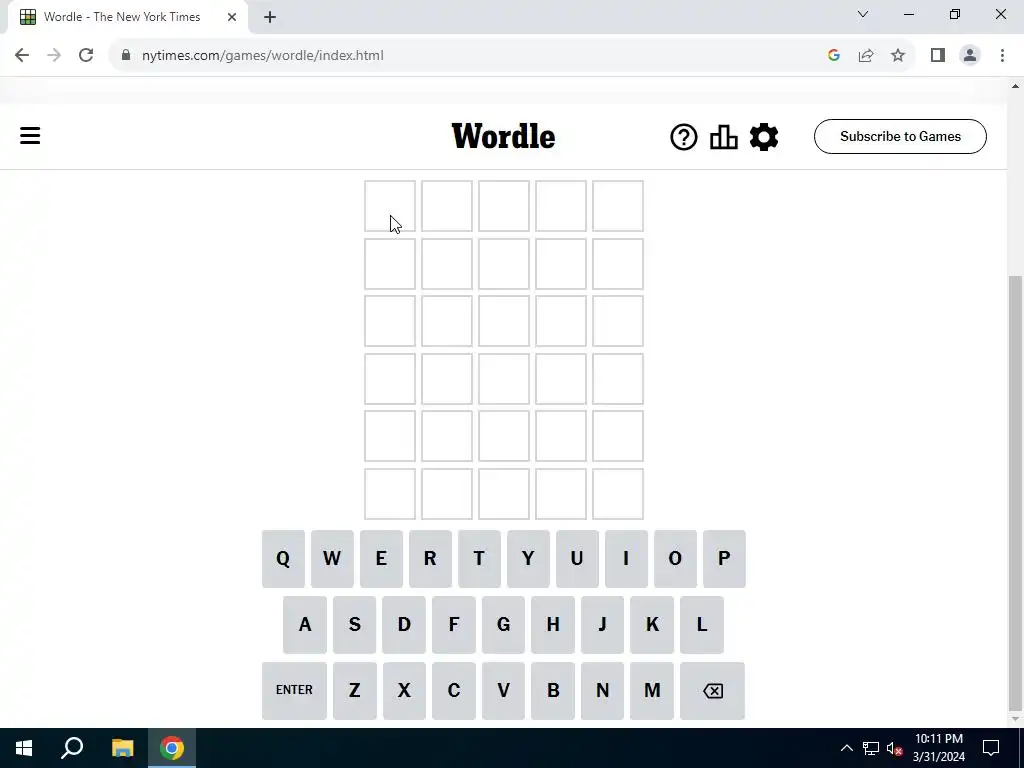The image size is (1024, 768).
Task: Go back using the browser back arrow
Action: pos(22,56)
